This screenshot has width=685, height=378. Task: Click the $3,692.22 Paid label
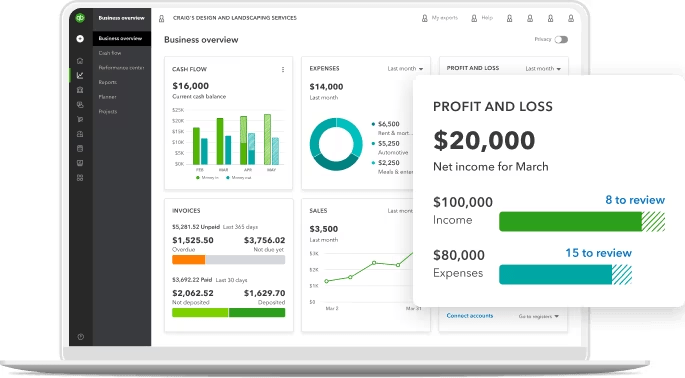192,280
